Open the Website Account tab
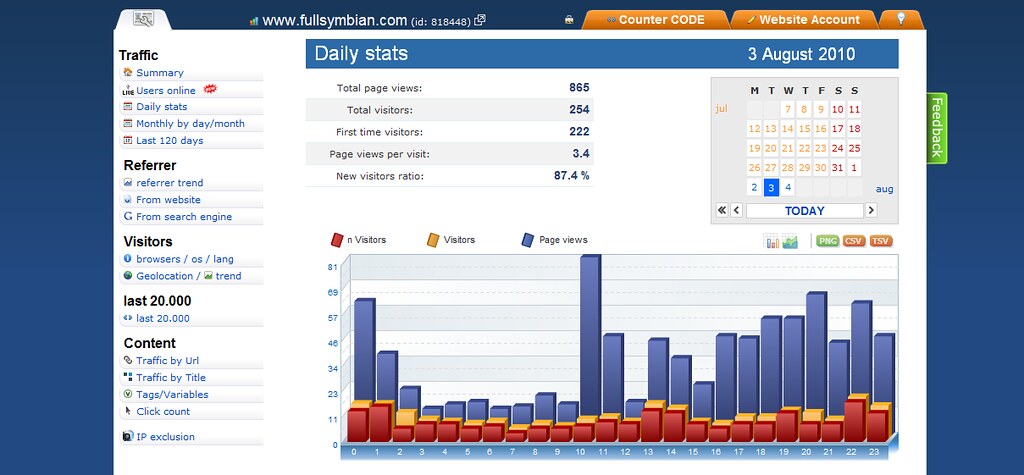Screen dimensions: 1024x475 tap(803, 20)
